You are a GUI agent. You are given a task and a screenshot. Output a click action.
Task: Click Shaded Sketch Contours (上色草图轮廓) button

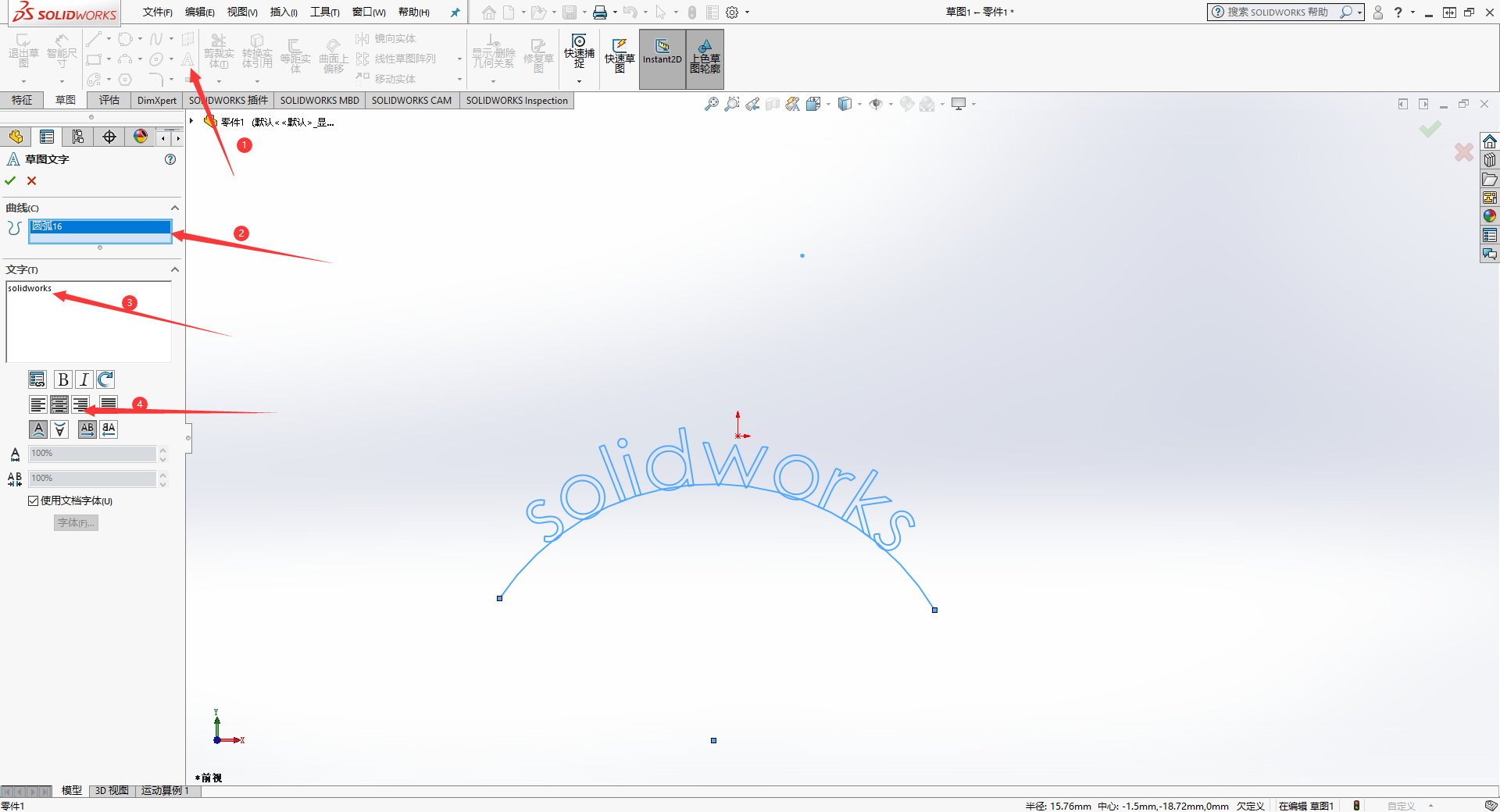click(x=705, y=59)
